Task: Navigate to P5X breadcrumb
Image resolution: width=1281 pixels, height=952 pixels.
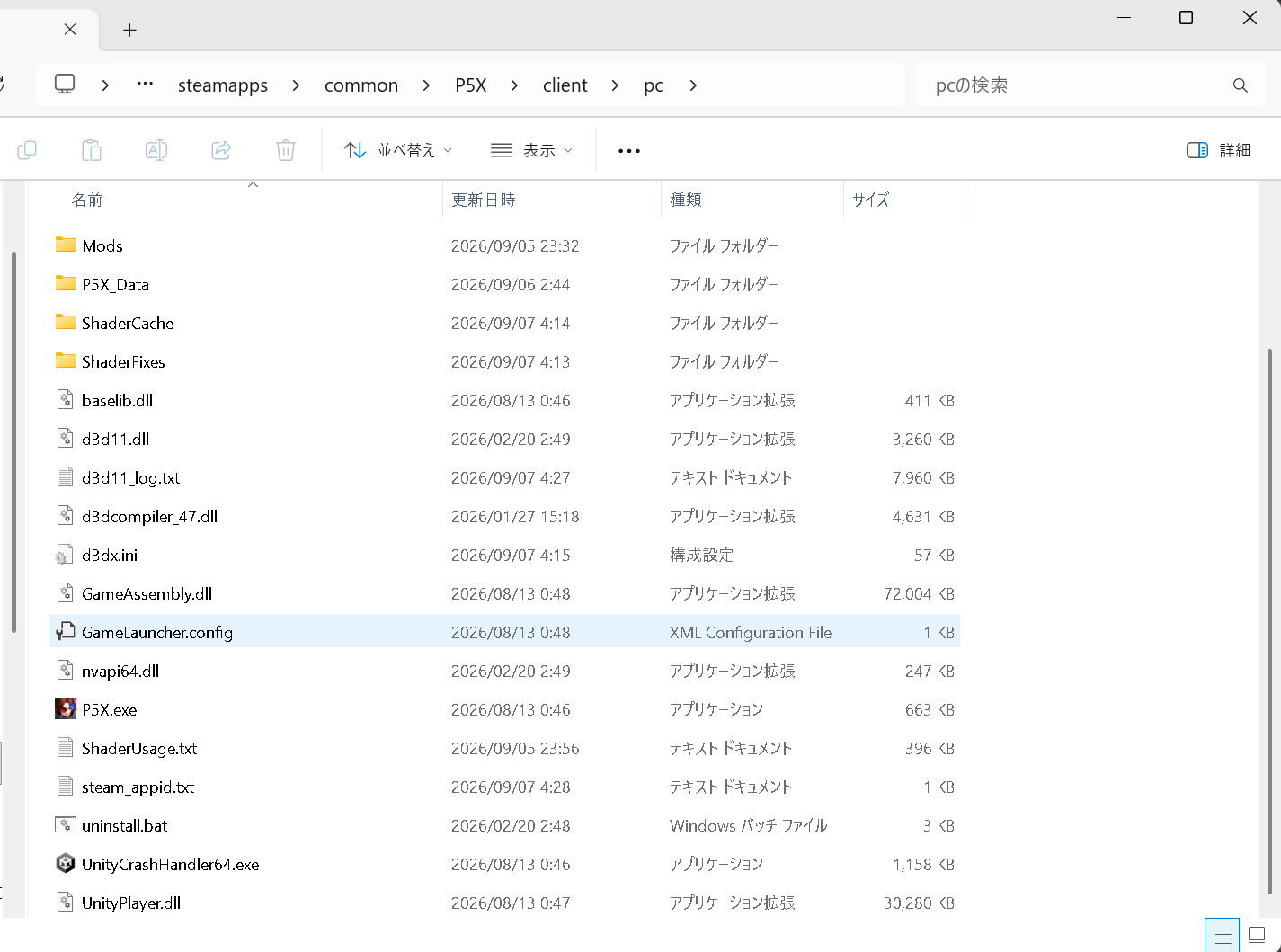Action: click(471, 85)
